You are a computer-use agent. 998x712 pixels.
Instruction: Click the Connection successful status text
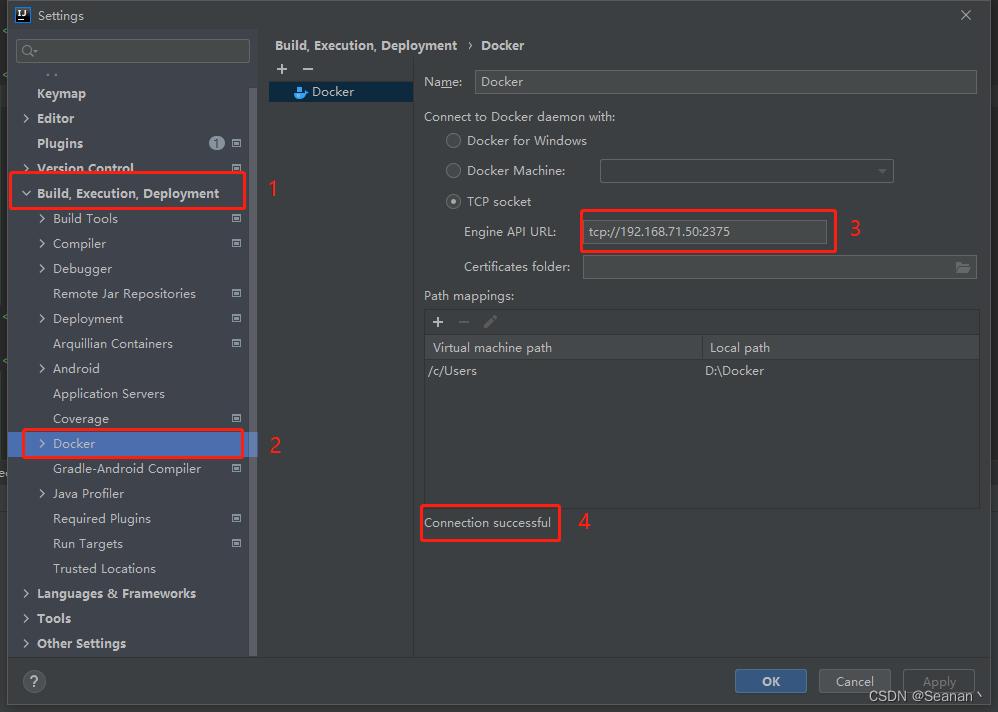click(488, 523)
